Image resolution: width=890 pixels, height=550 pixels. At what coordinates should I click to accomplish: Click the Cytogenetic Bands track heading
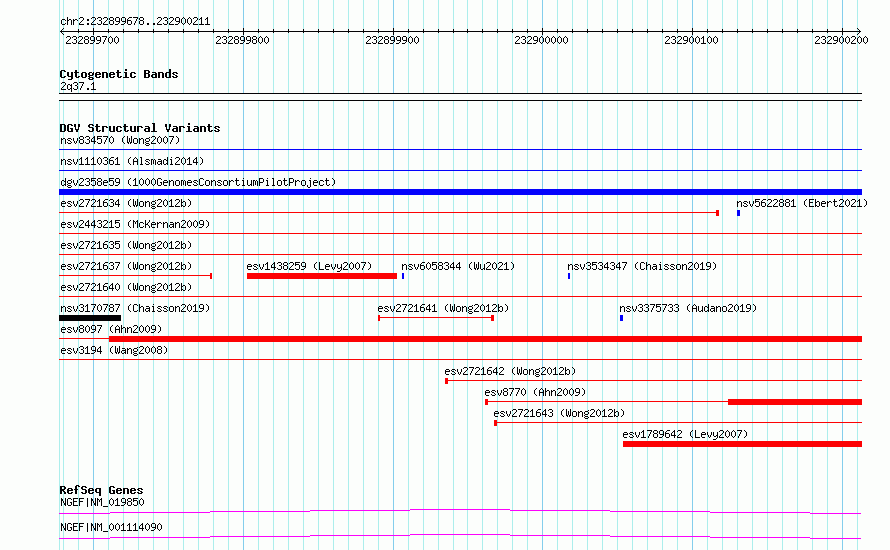tap(119, 74)
